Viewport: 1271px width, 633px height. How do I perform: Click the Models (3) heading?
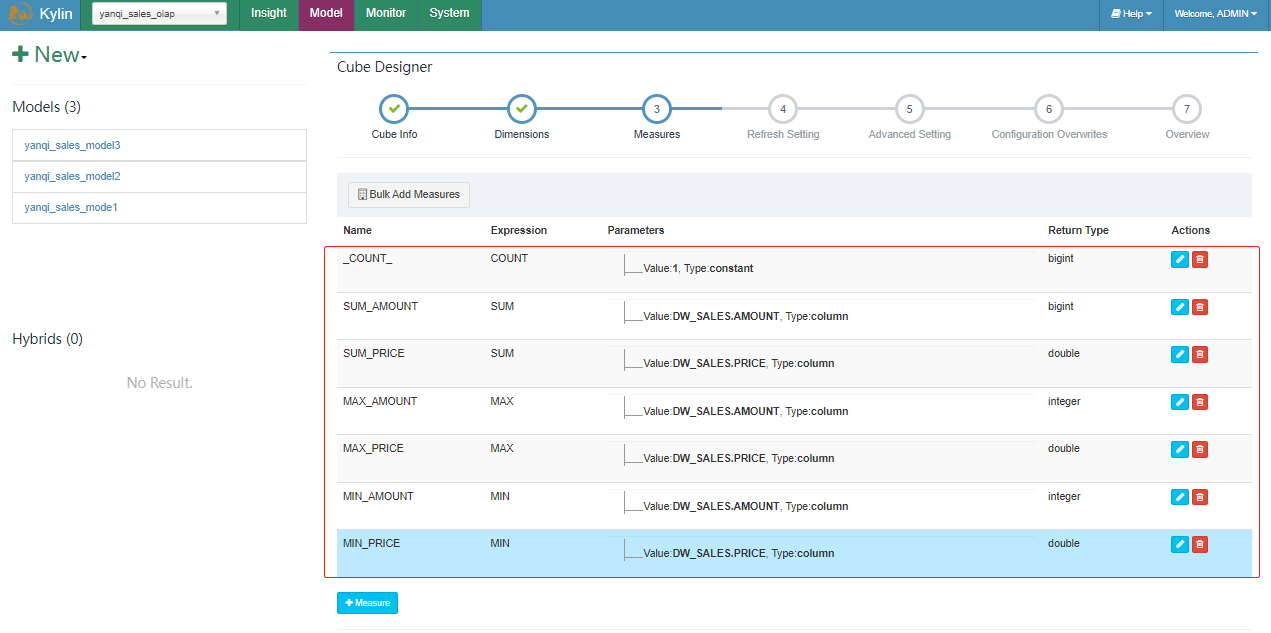pyautogui.click(x=46, y=107)
